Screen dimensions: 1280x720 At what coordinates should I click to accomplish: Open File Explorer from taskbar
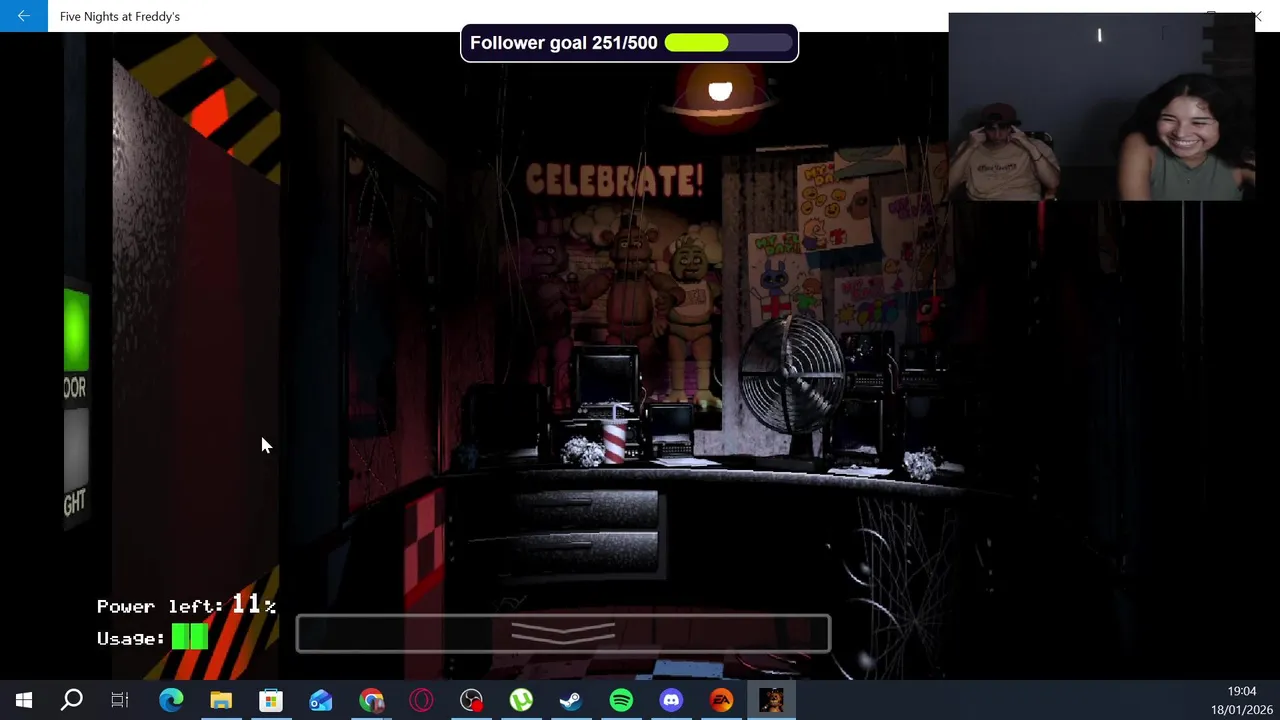[x=221, y=700]
